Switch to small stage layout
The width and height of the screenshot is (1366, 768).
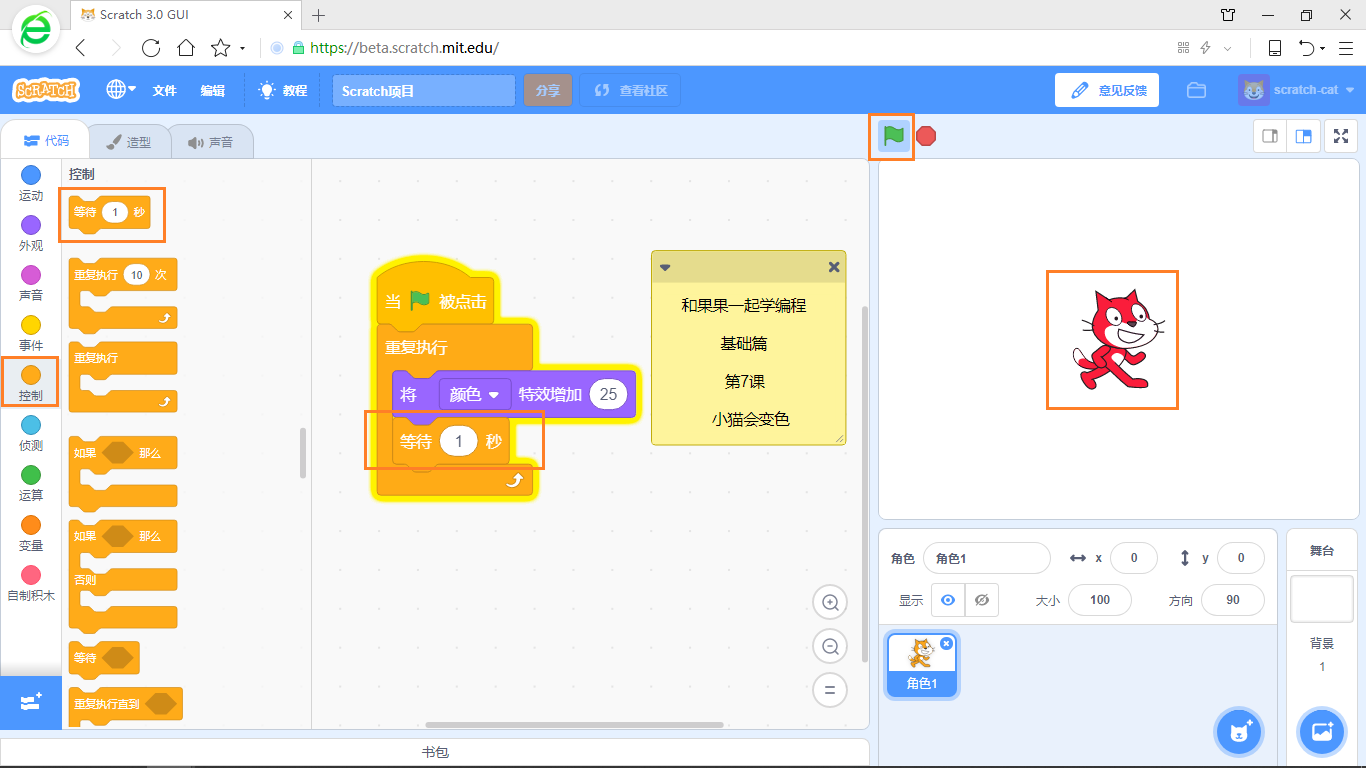[1271, 136]
